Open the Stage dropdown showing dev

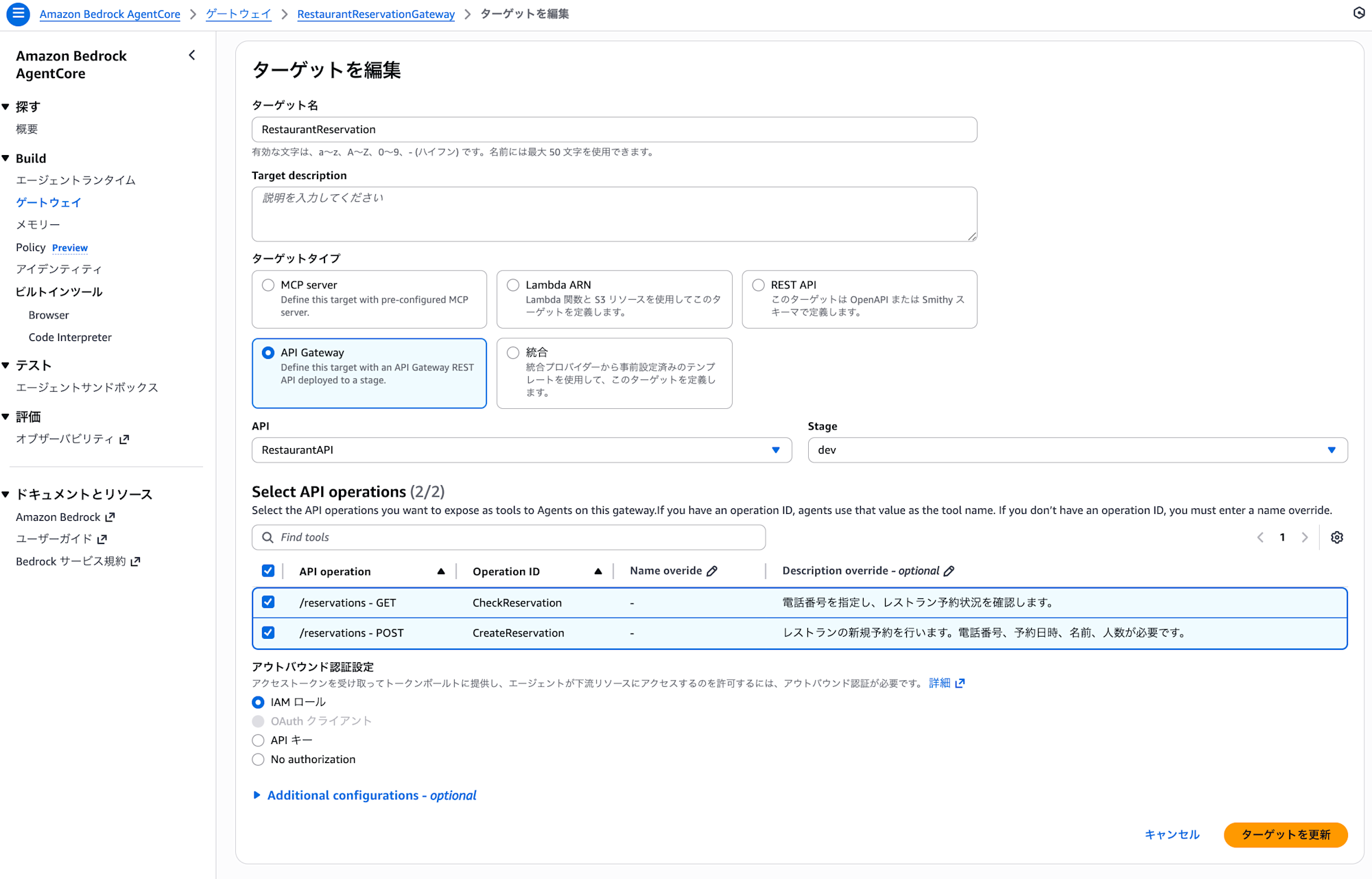[x=1332, y=450]
